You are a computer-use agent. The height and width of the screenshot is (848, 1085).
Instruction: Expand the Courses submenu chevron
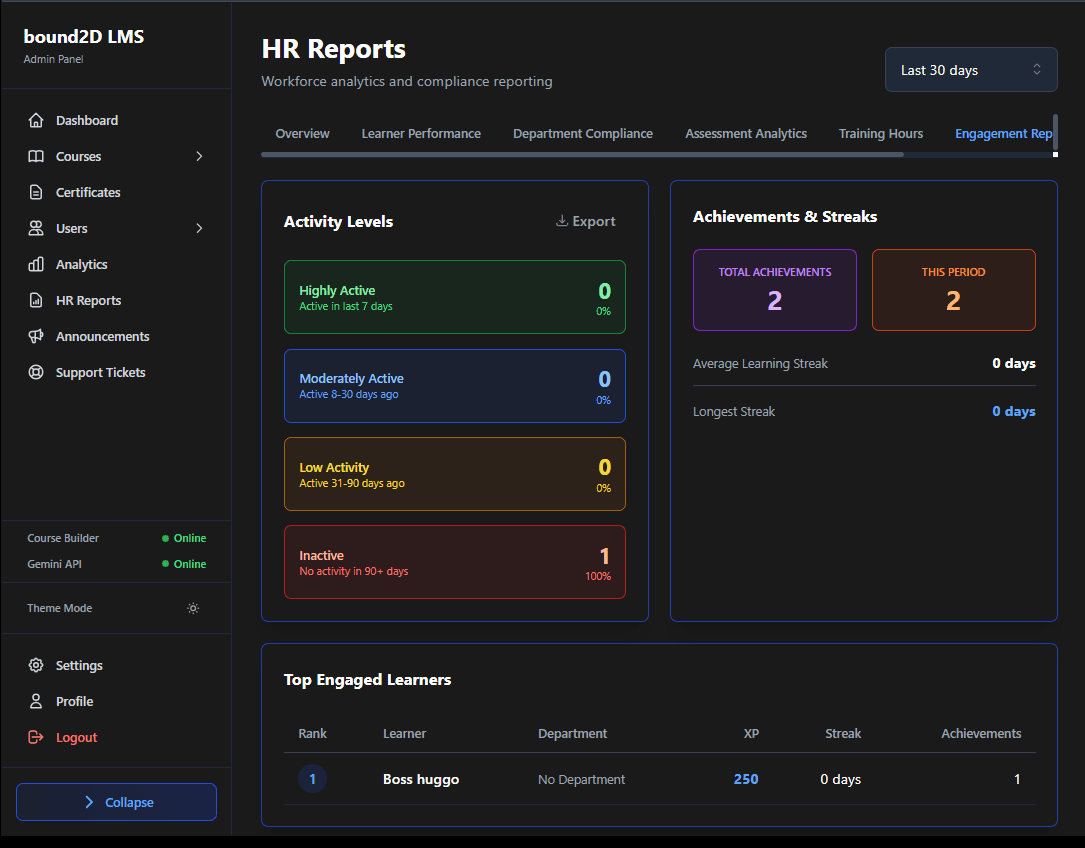coord(199,157)
